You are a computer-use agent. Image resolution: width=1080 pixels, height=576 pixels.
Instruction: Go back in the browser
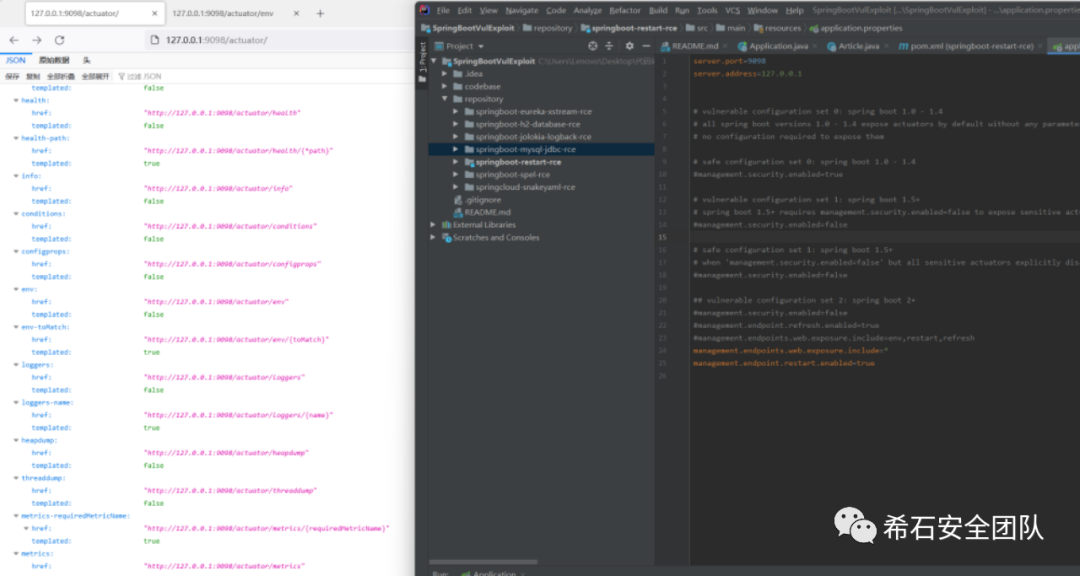14,41
